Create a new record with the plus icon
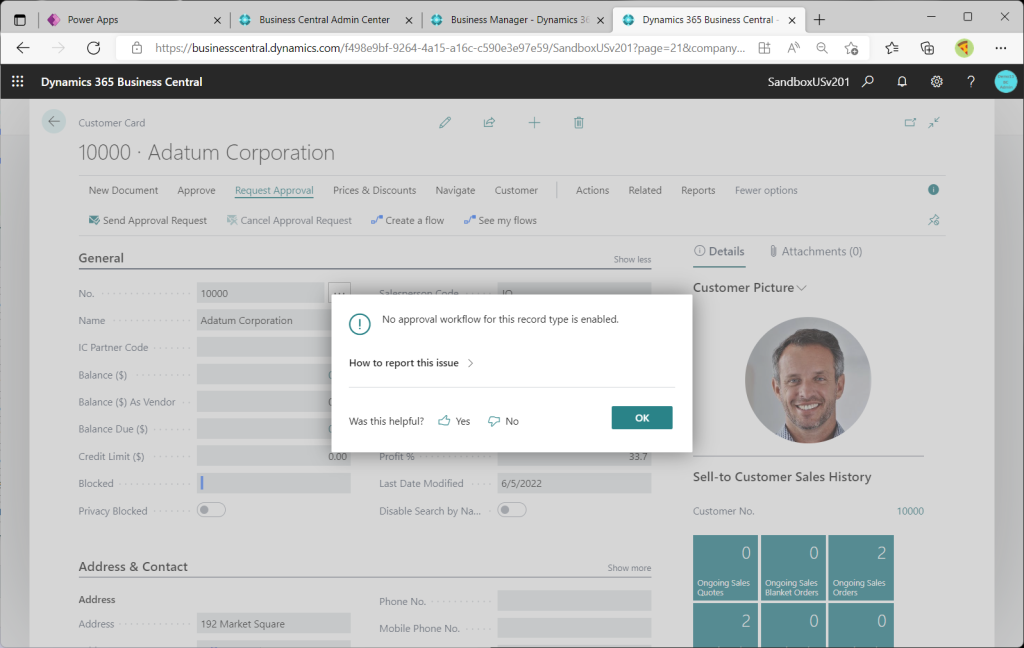1024x648 pixels. [x=534, y=122]
